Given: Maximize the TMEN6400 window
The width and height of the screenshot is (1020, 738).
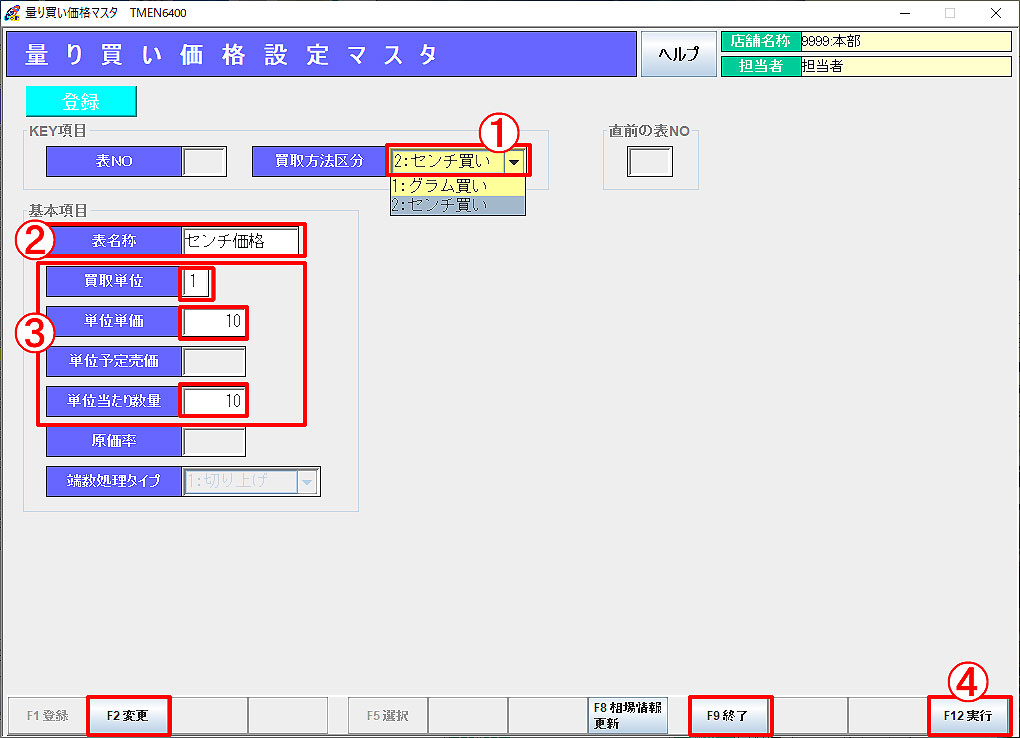Looking at the screenshot, I should [x=950, y=13].
